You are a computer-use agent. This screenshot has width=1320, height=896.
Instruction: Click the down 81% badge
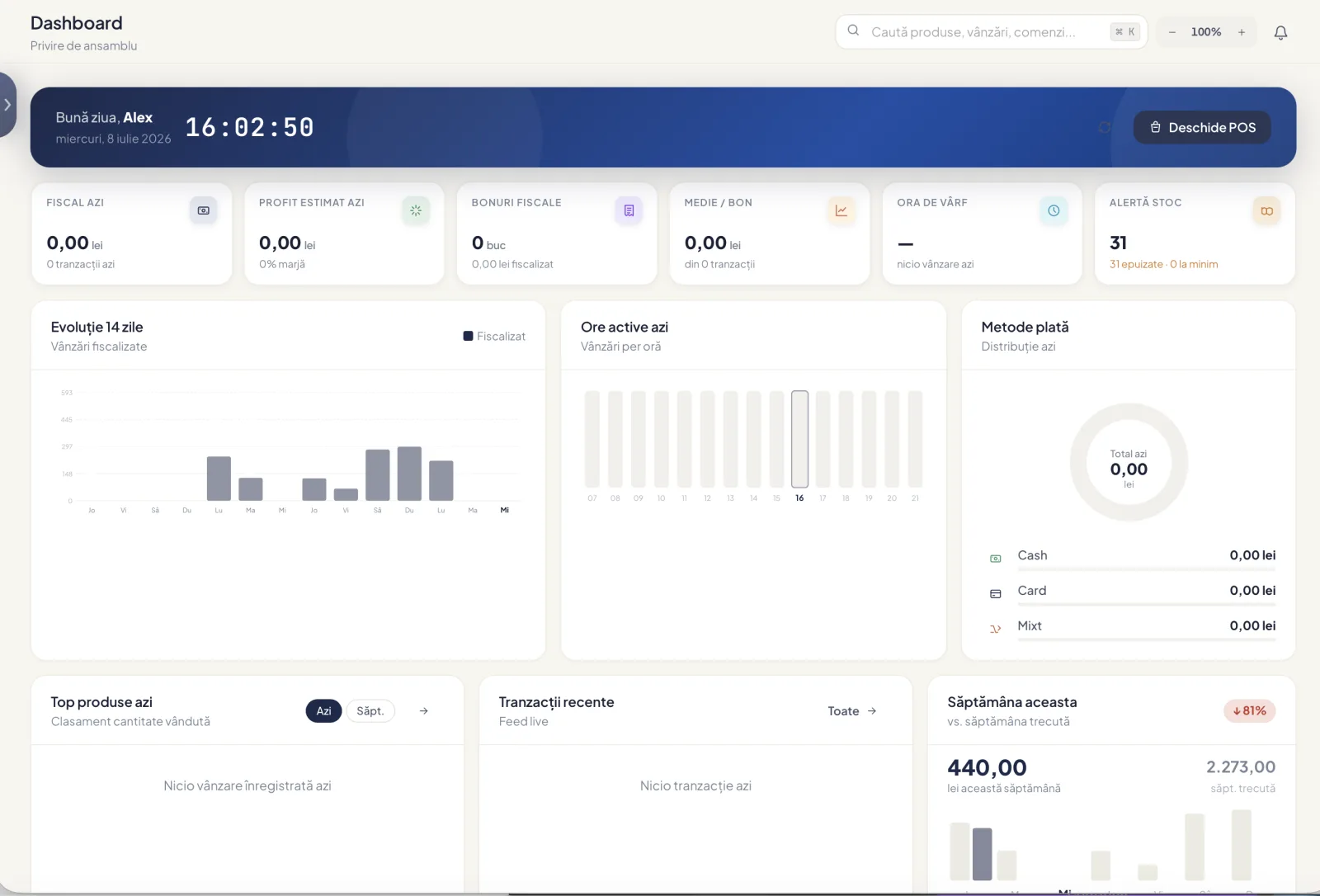pyautogui.click(x=1249, y=710)
